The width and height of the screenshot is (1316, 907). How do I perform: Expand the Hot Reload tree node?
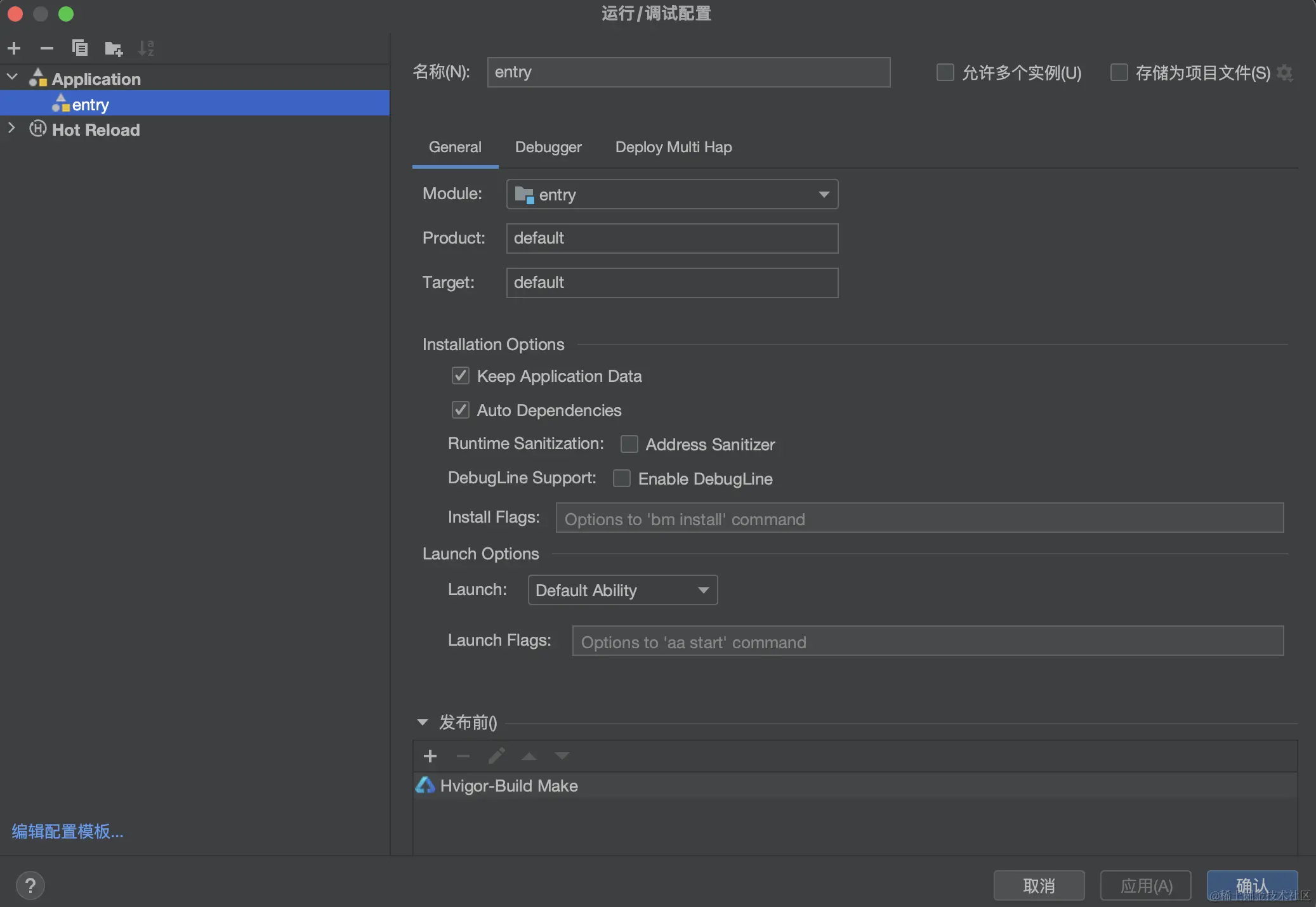tap(12, 129)
